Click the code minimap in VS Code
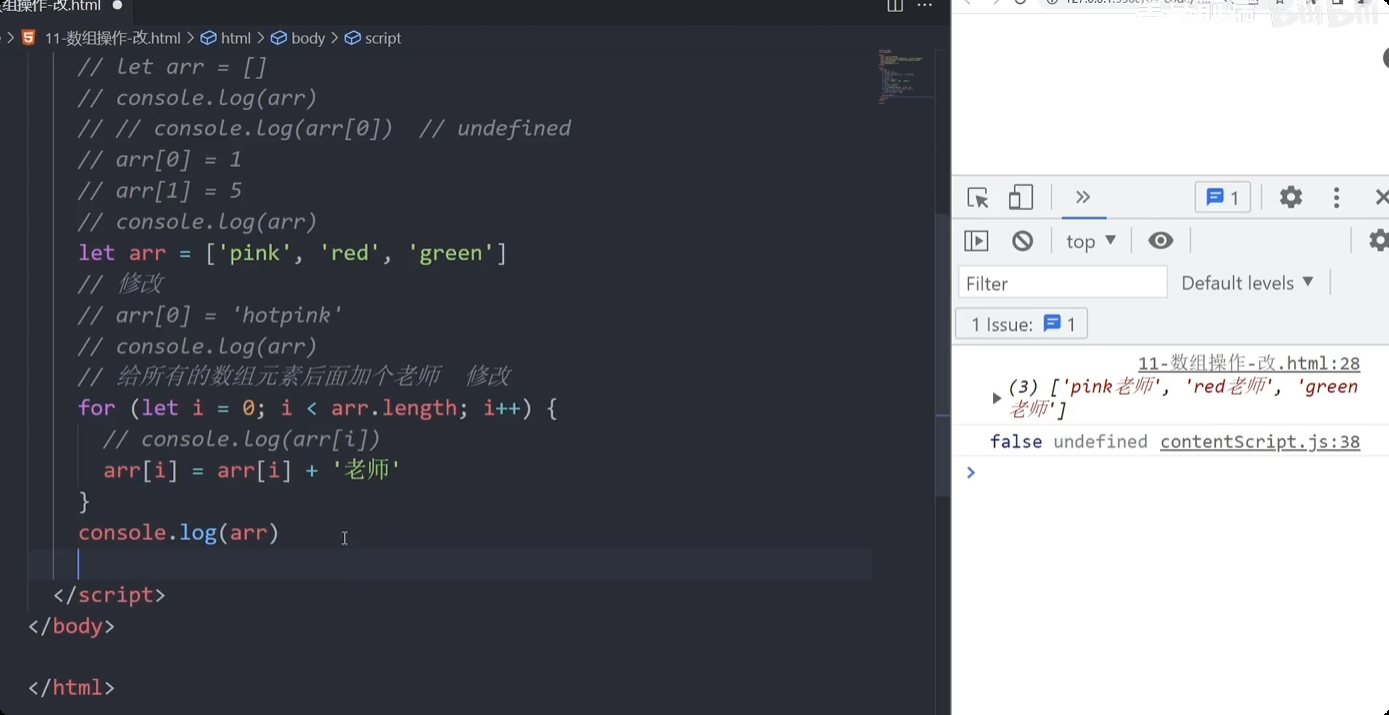The image size is (1389, 715). click(x=906, y=76)
